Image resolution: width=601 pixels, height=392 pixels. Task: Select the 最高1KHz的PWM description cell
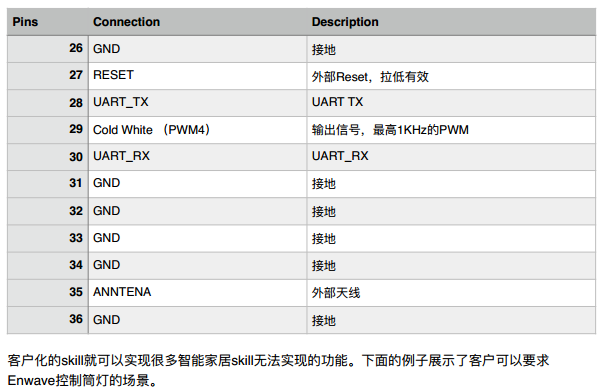[451, 130]
